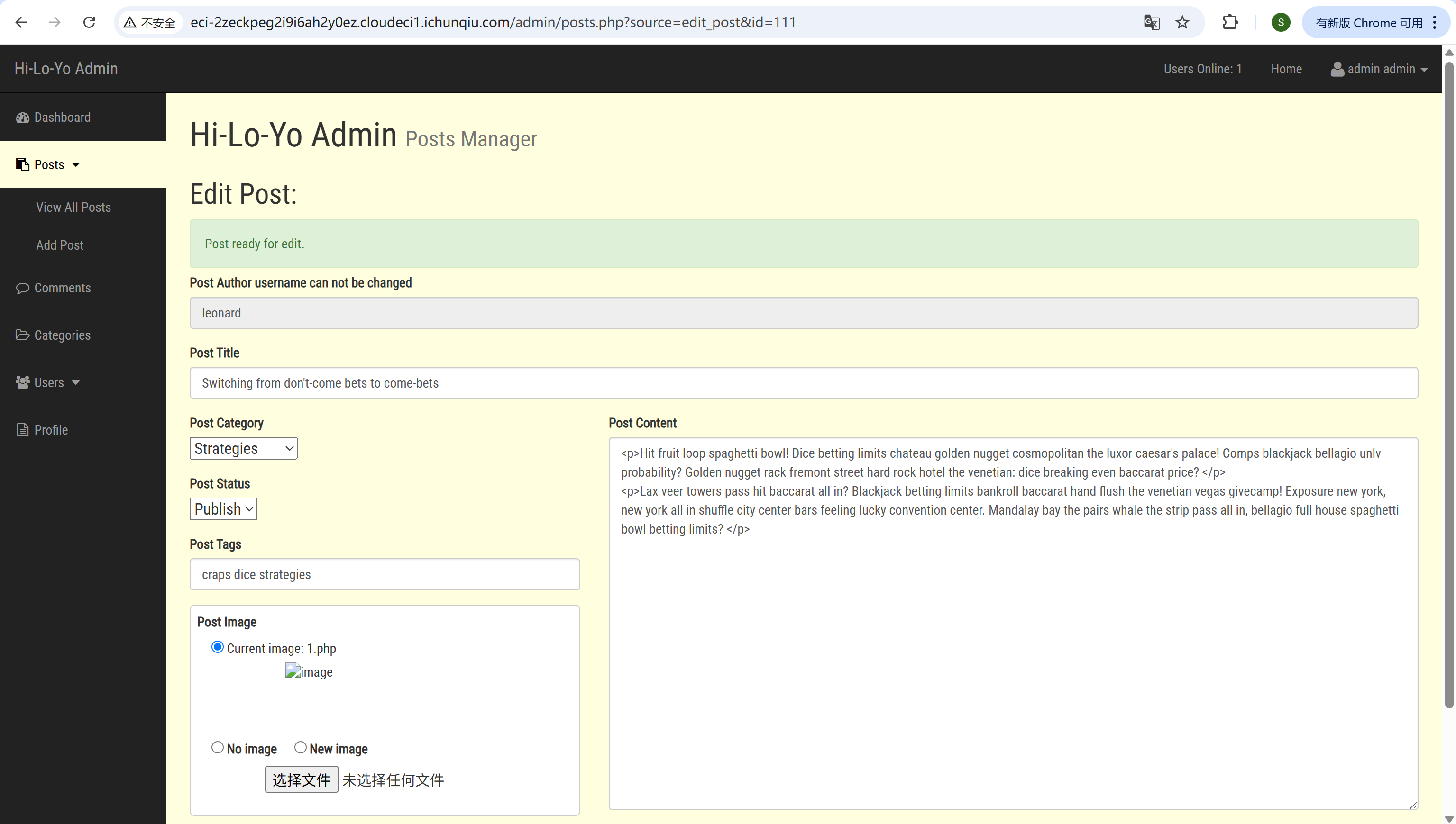Open the Chrome profile avatar S
This screenshot has width=1456, height=824.
[1281, 23]
